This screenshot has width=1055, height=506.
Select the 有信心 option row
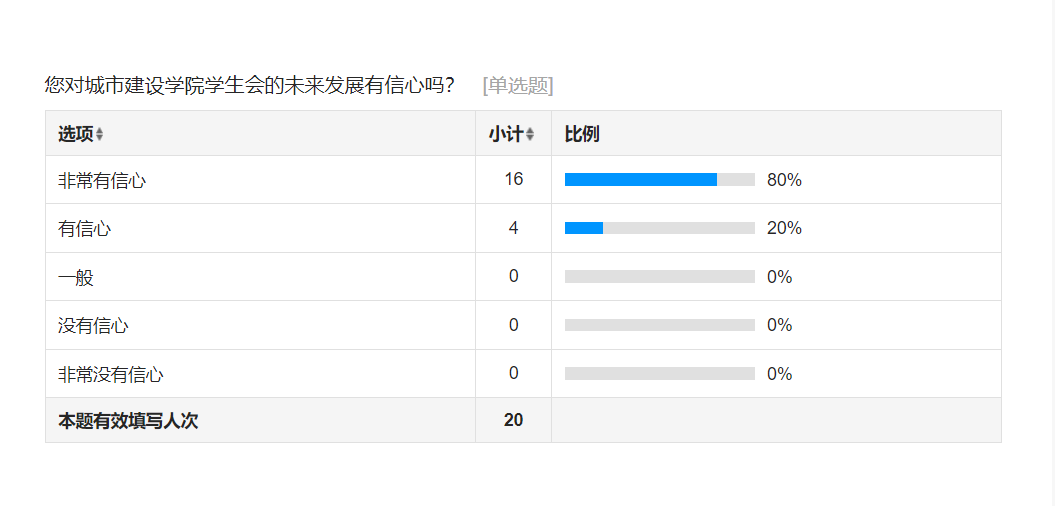[x=523, y=228]
